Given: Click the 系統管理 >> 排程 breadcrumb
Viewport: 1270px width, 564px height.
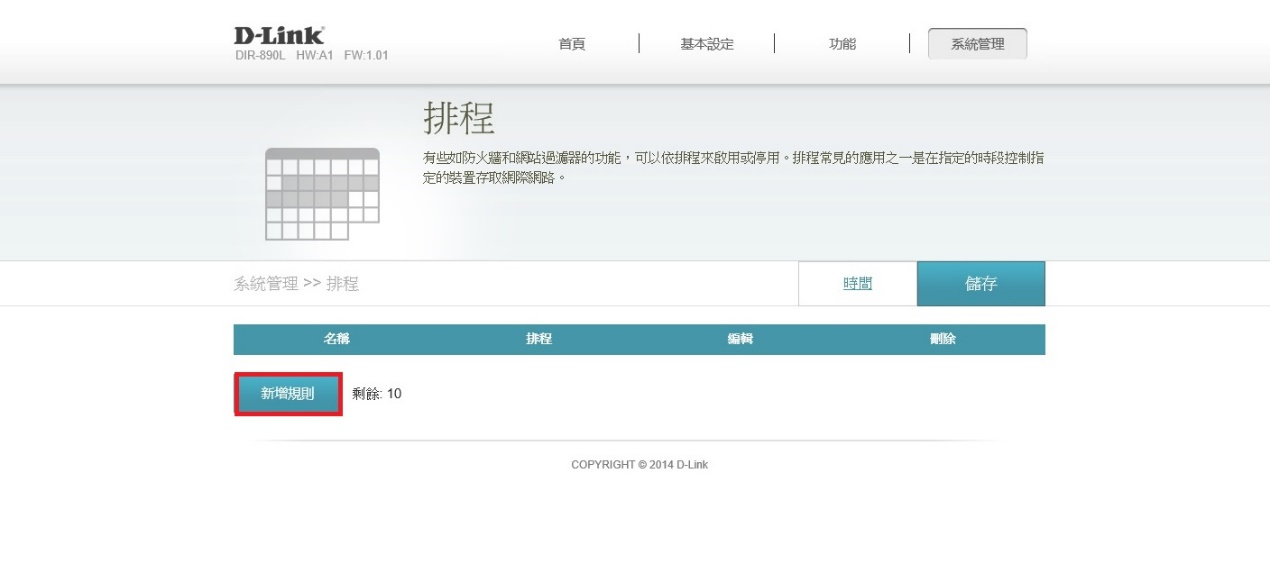Looking at the screenshot, I should pyautogui.click(x=296, y=284).
